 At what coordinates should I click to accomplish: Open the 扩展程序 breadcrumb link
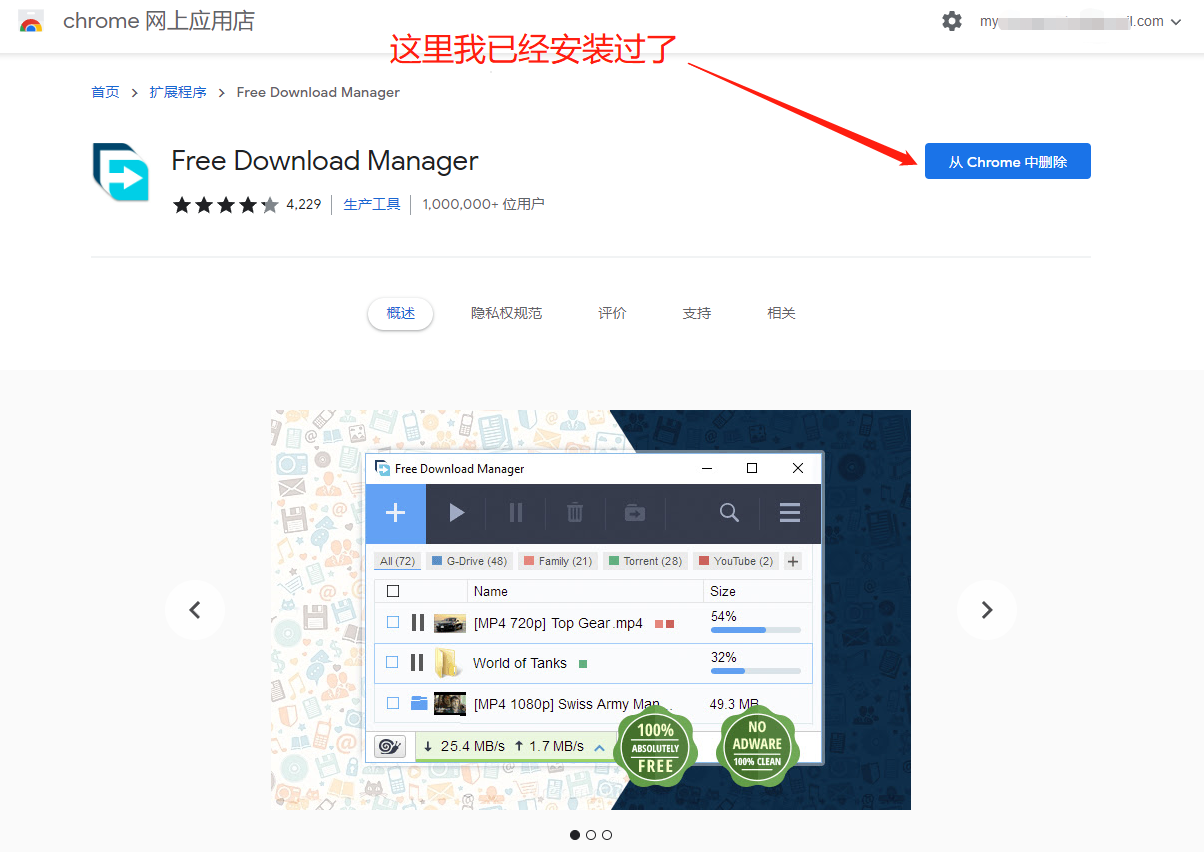tap(177, 91)
